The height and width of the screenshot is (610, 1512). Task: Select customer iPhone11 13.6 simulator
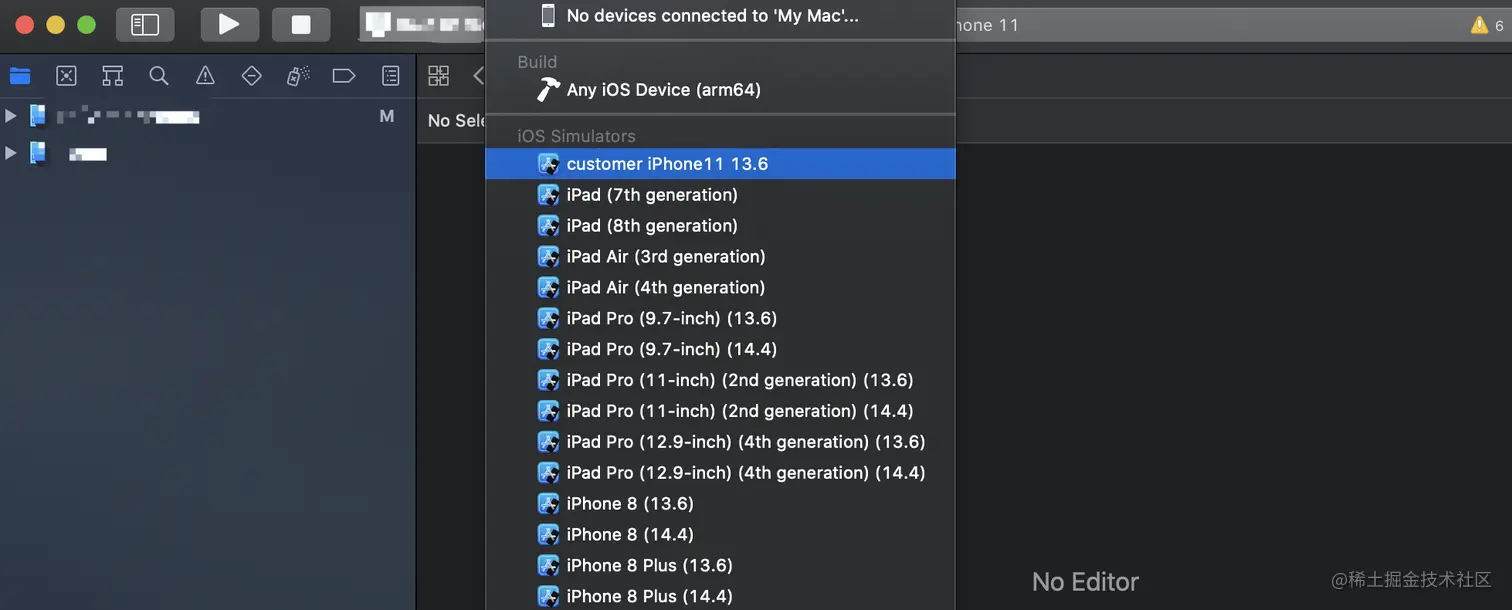[x=667, y=164]
